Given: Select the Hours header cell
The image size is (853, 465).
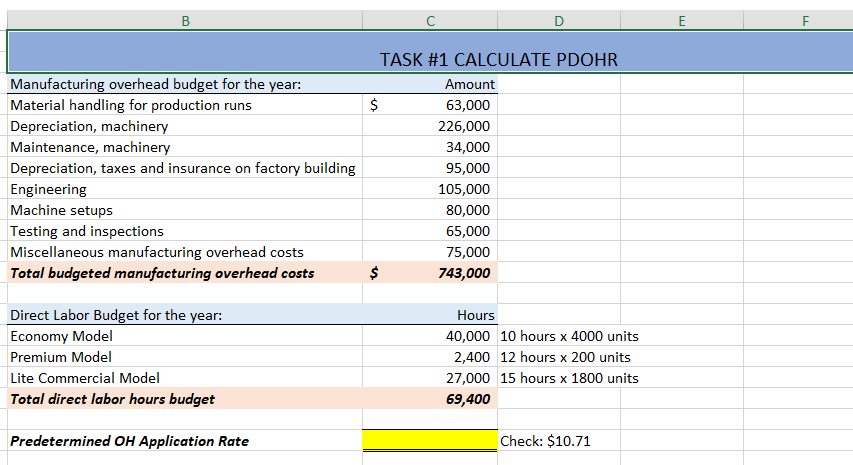Looking at the screenshot, I should coord(430,315).
